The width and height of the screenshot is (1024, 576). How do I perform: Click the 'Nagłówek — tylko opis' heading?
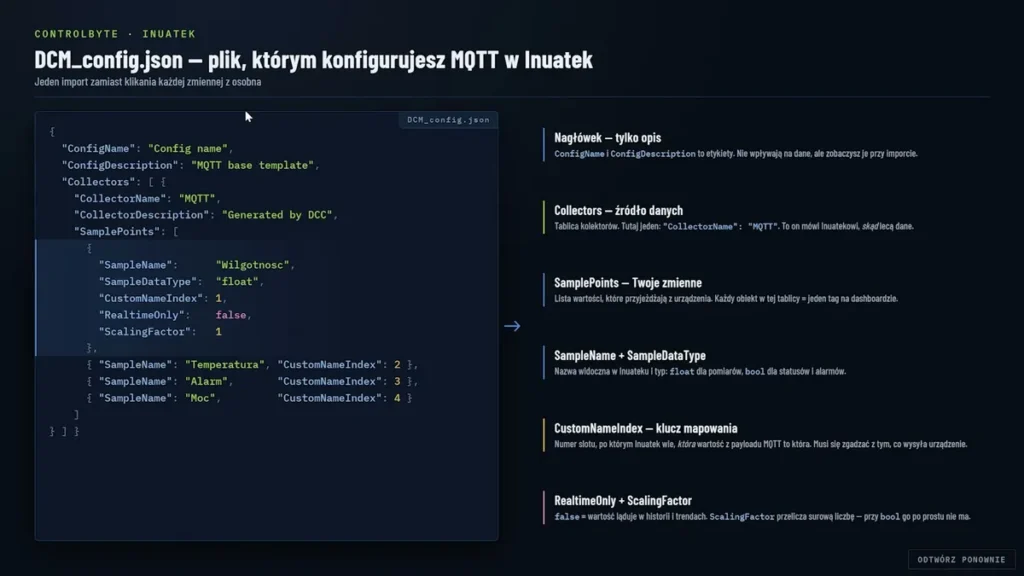pos(607,138)
